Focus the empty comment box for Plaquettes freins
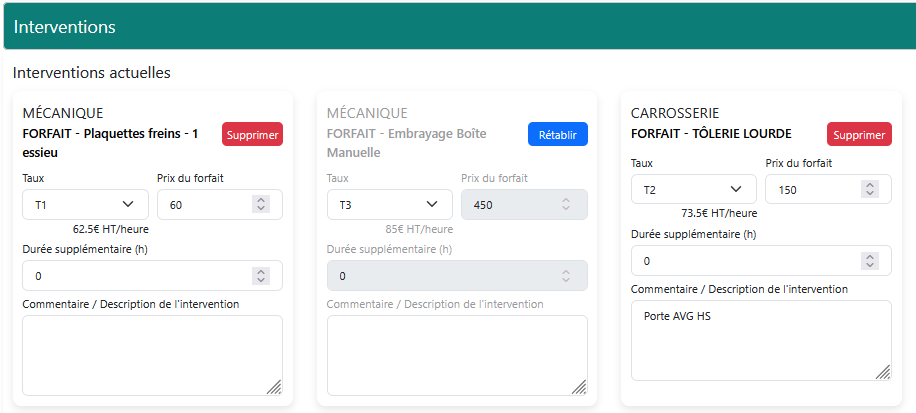The height and width of the screenshot is (413, 916). [x=152, y=355]
